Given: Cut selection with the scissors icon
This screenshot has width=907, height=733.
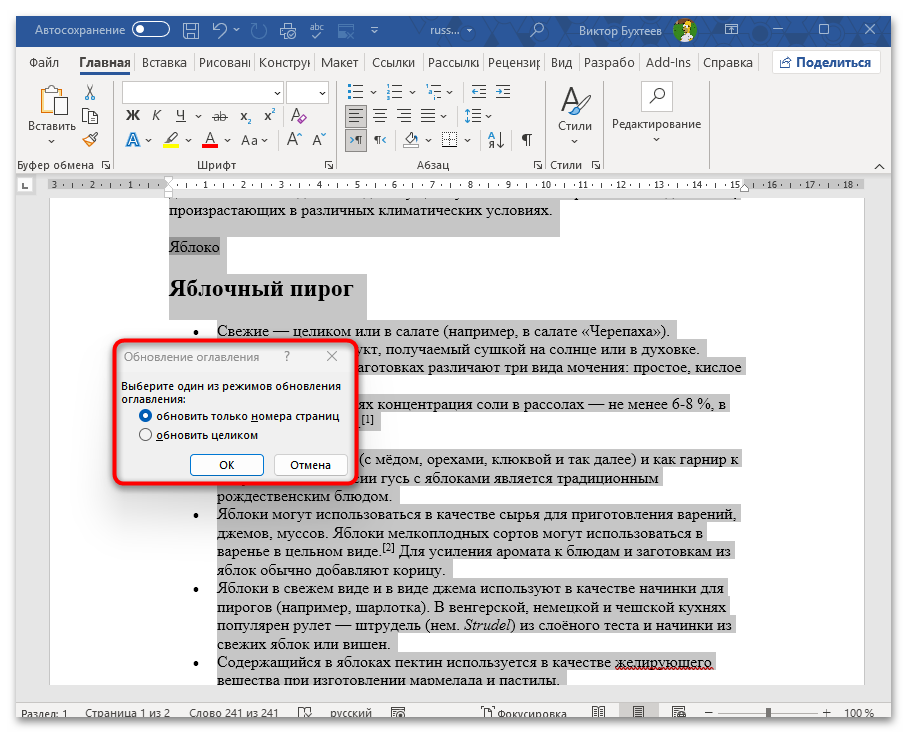Looking at the screenshot, I should tap(90, 93).
